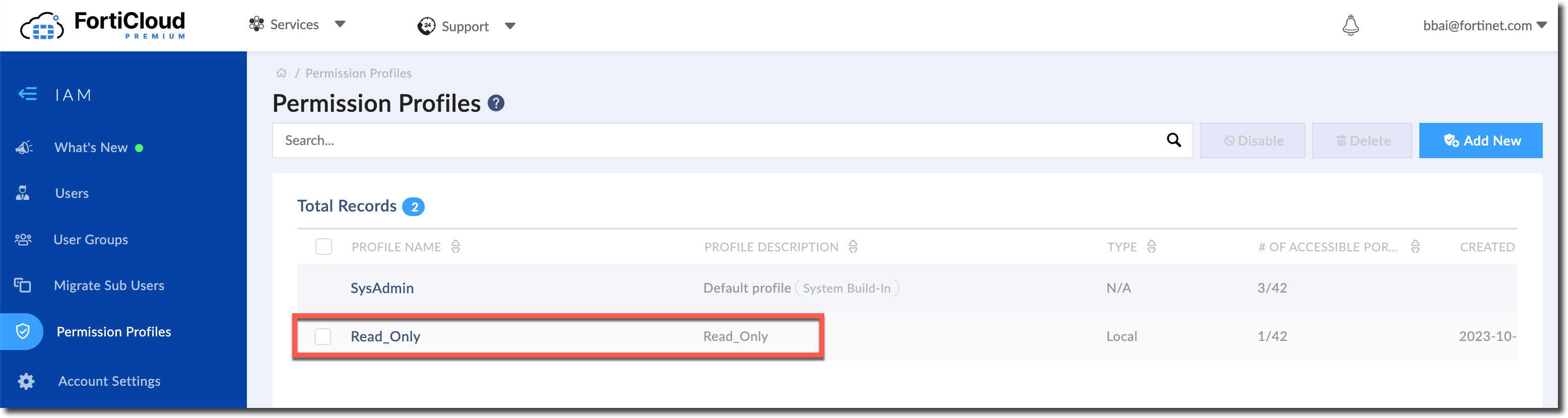Open User Groups in sidebar
The image size is (1568, 418).
91,240
